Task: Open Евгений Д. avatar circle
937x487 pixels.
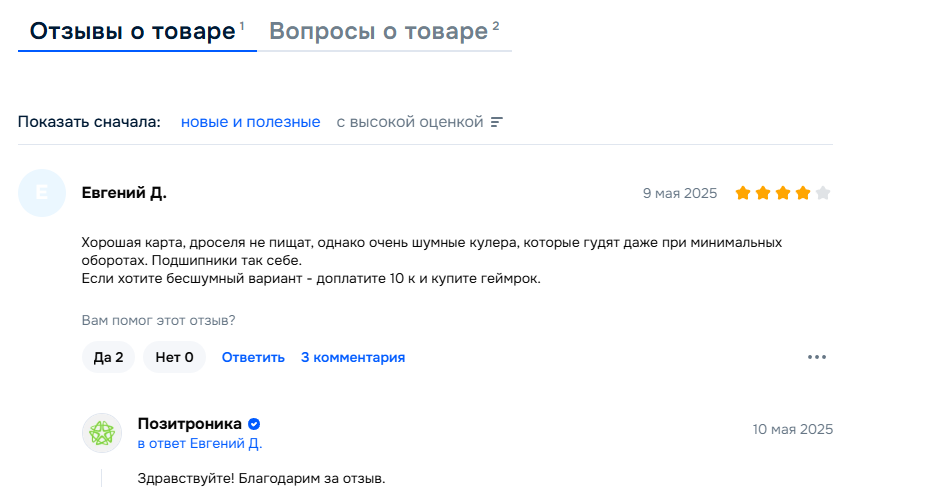Action: tap(42, 193)
